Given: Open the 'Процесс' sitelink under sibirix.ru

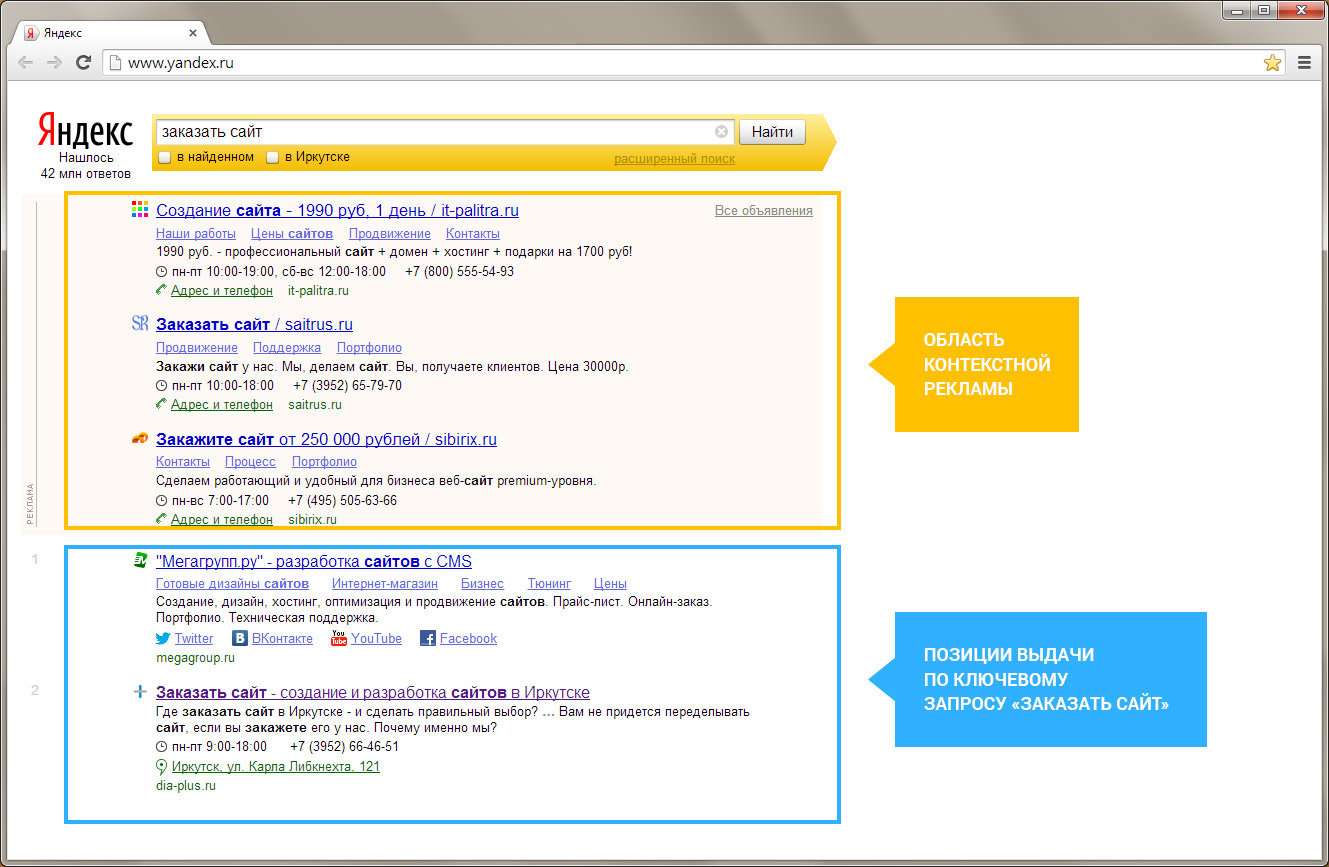Looking at the screenshot, I should tap(250, 462).
